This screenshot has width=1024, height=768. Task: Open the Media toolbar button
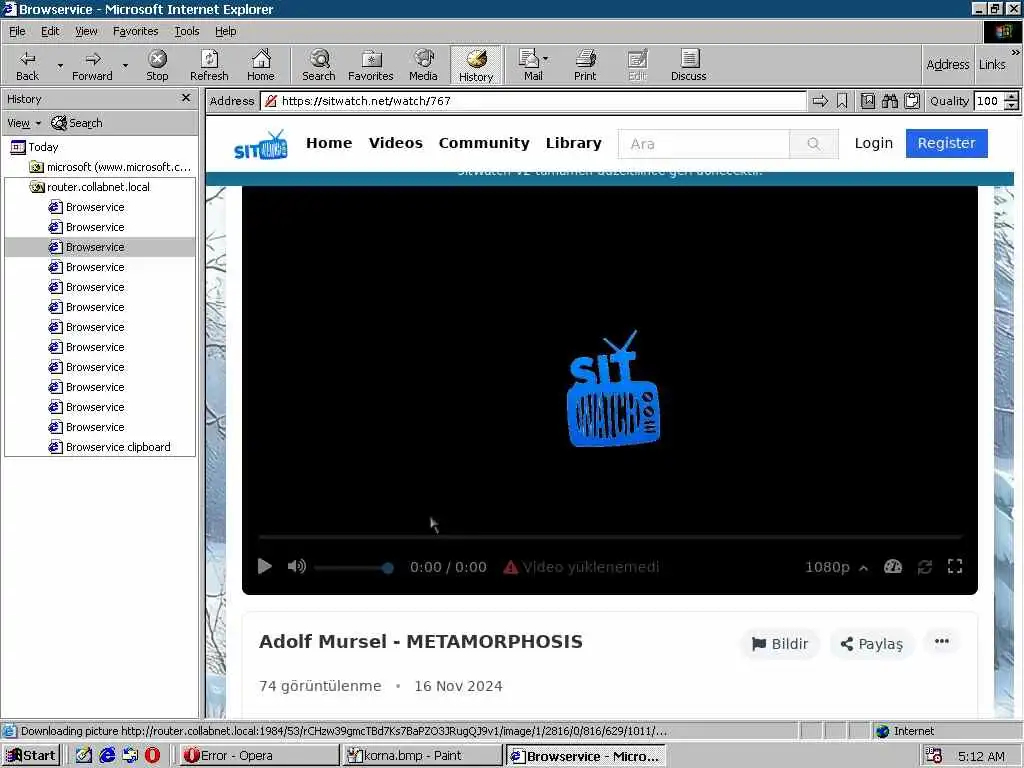click(x=423, y=65)
